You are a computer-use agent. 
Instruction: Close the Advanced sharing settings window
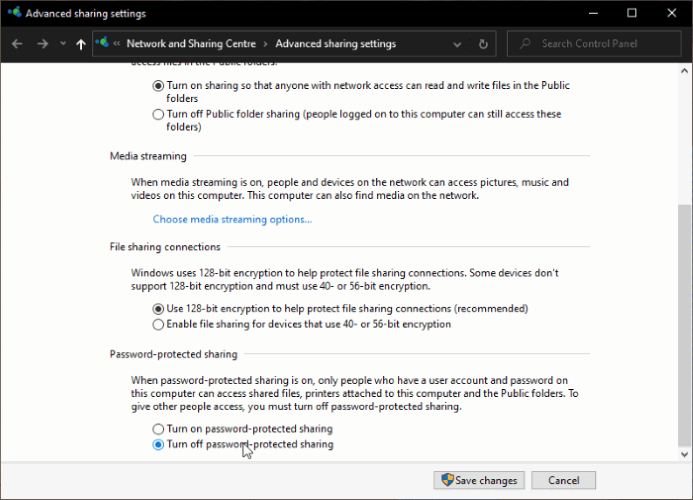pyautogui.click(x=672, y=13)
